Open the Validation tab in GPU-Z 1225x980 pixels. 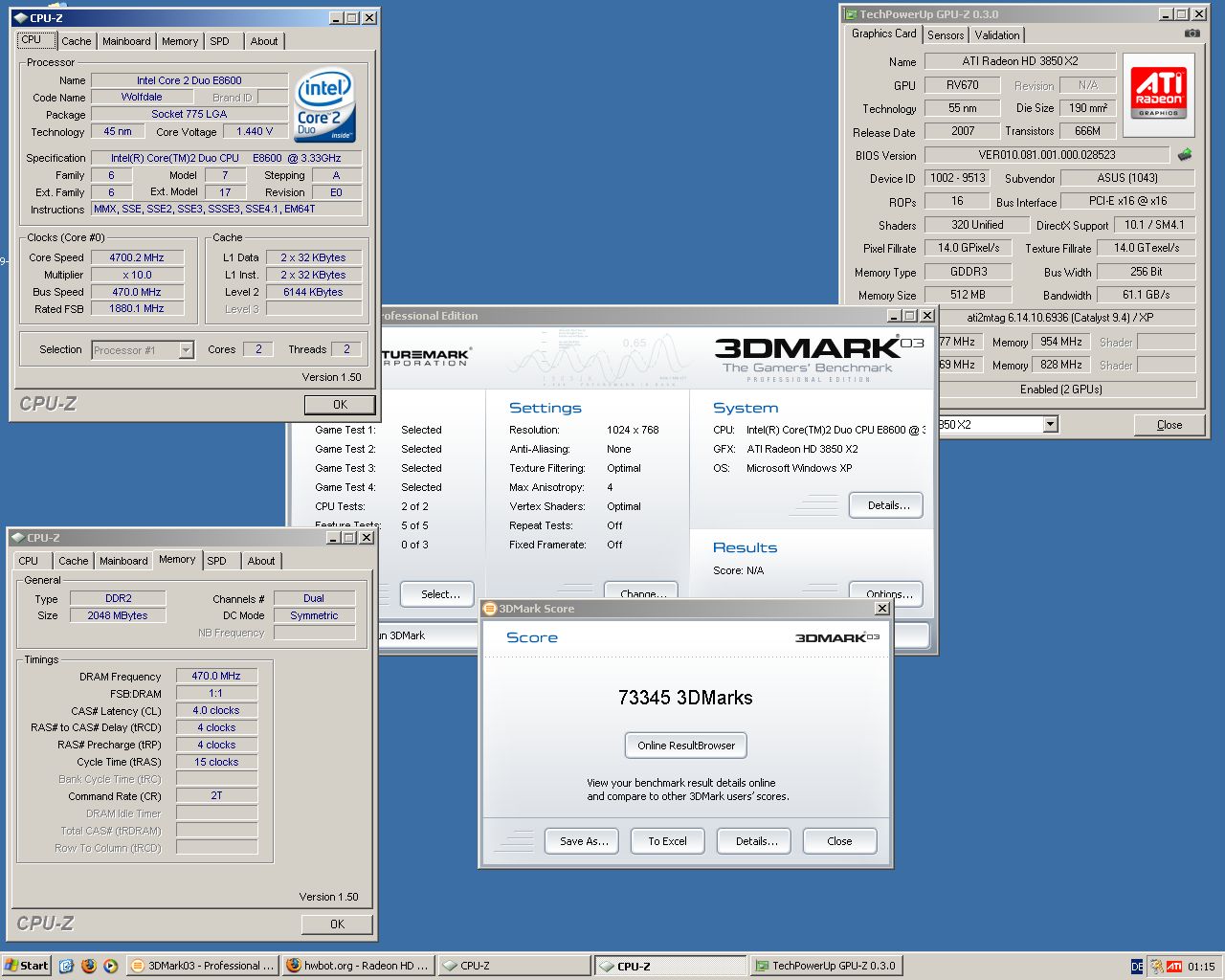(x=997, y=35)
